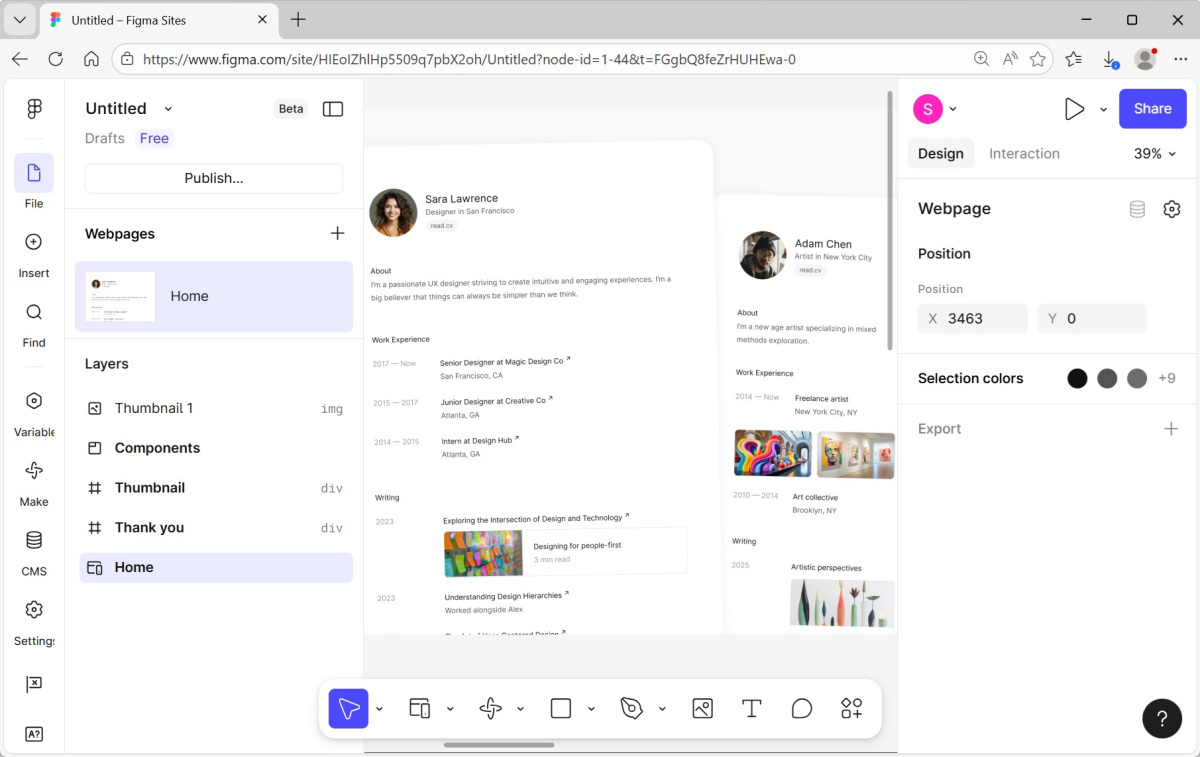1200x757 pixels.
Task: Expand the zoom level 39% dropdown
Action: tap(1155, 154)
